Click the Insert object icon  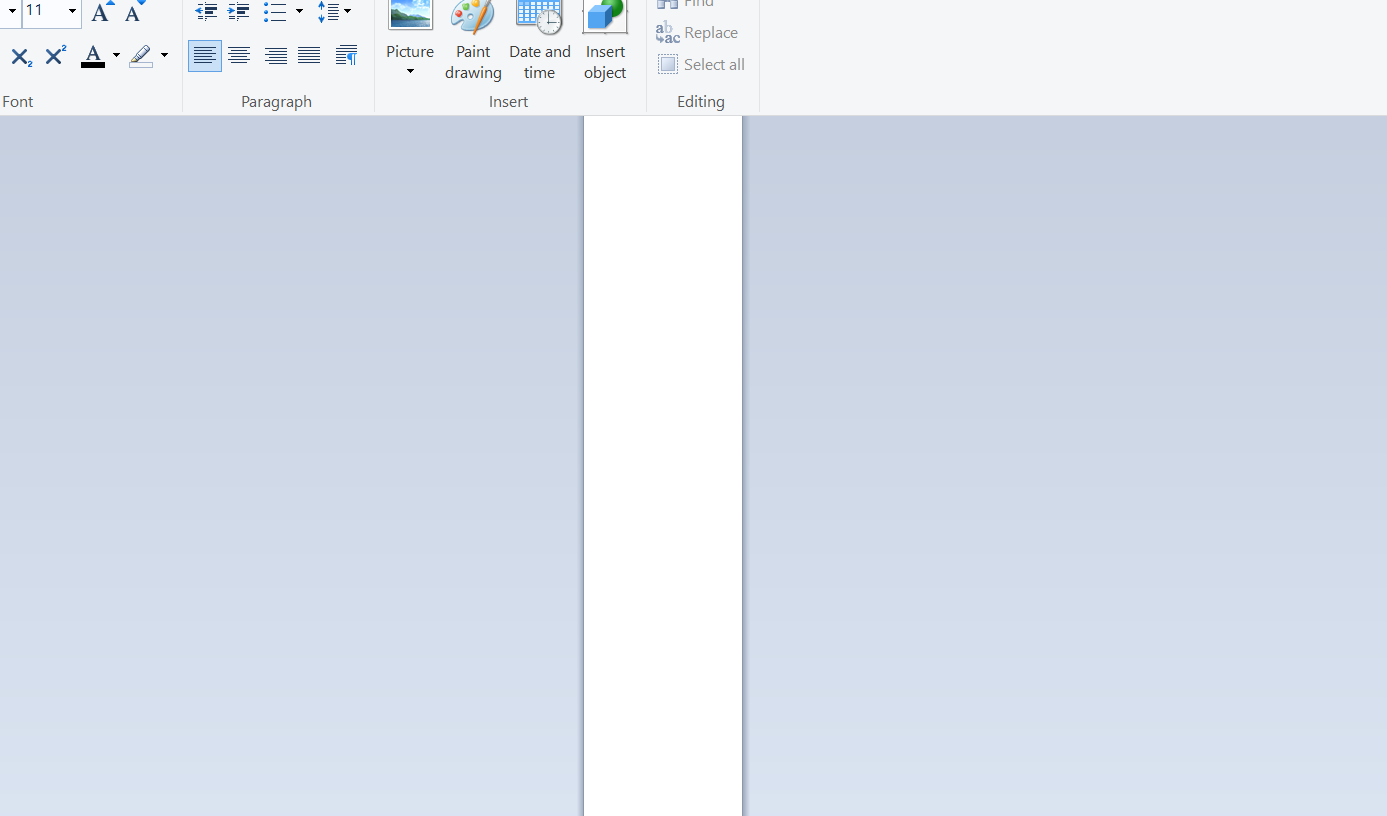[x=605, y=40]
